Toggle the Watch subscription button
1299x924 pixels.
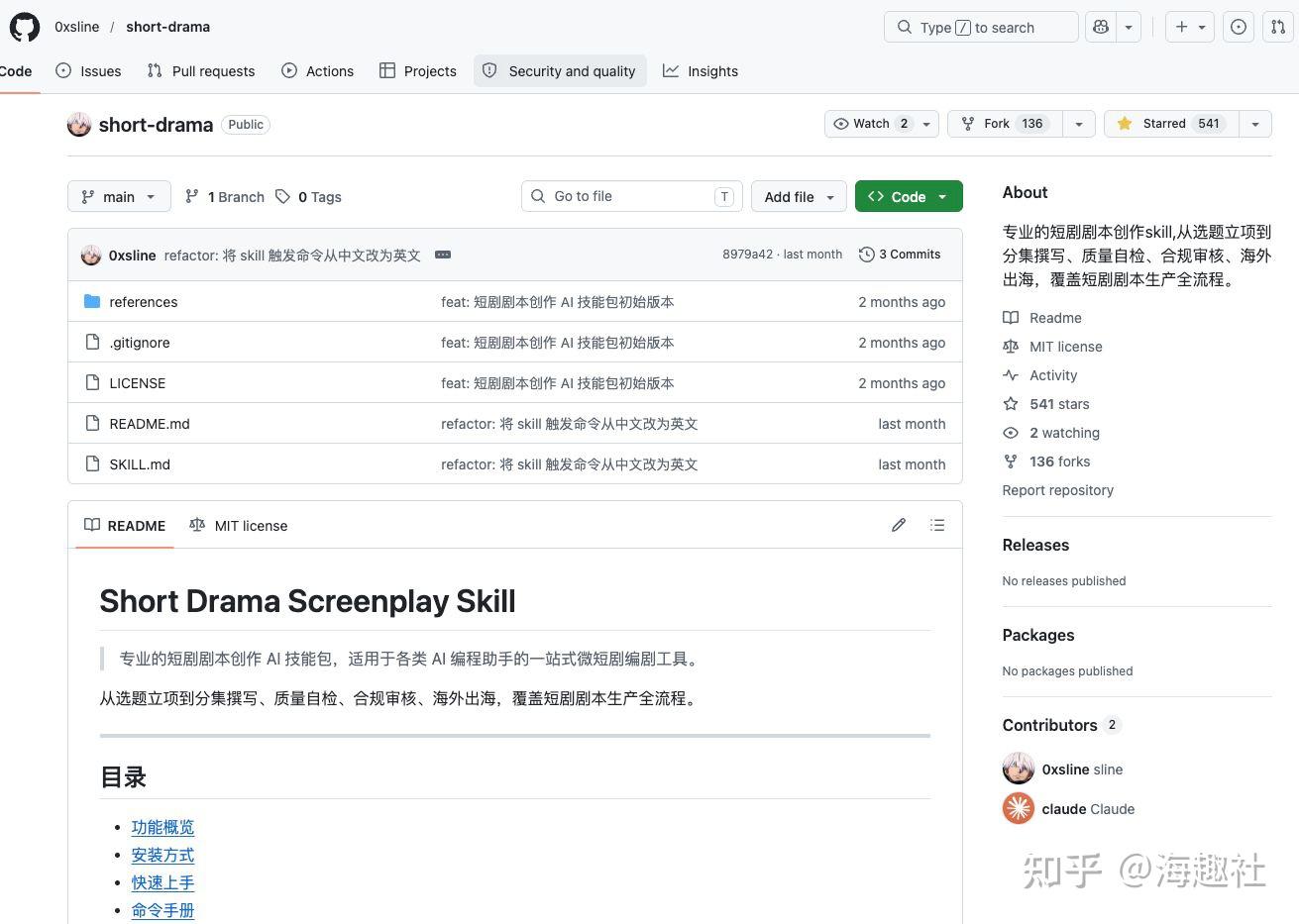pos(870,124)
